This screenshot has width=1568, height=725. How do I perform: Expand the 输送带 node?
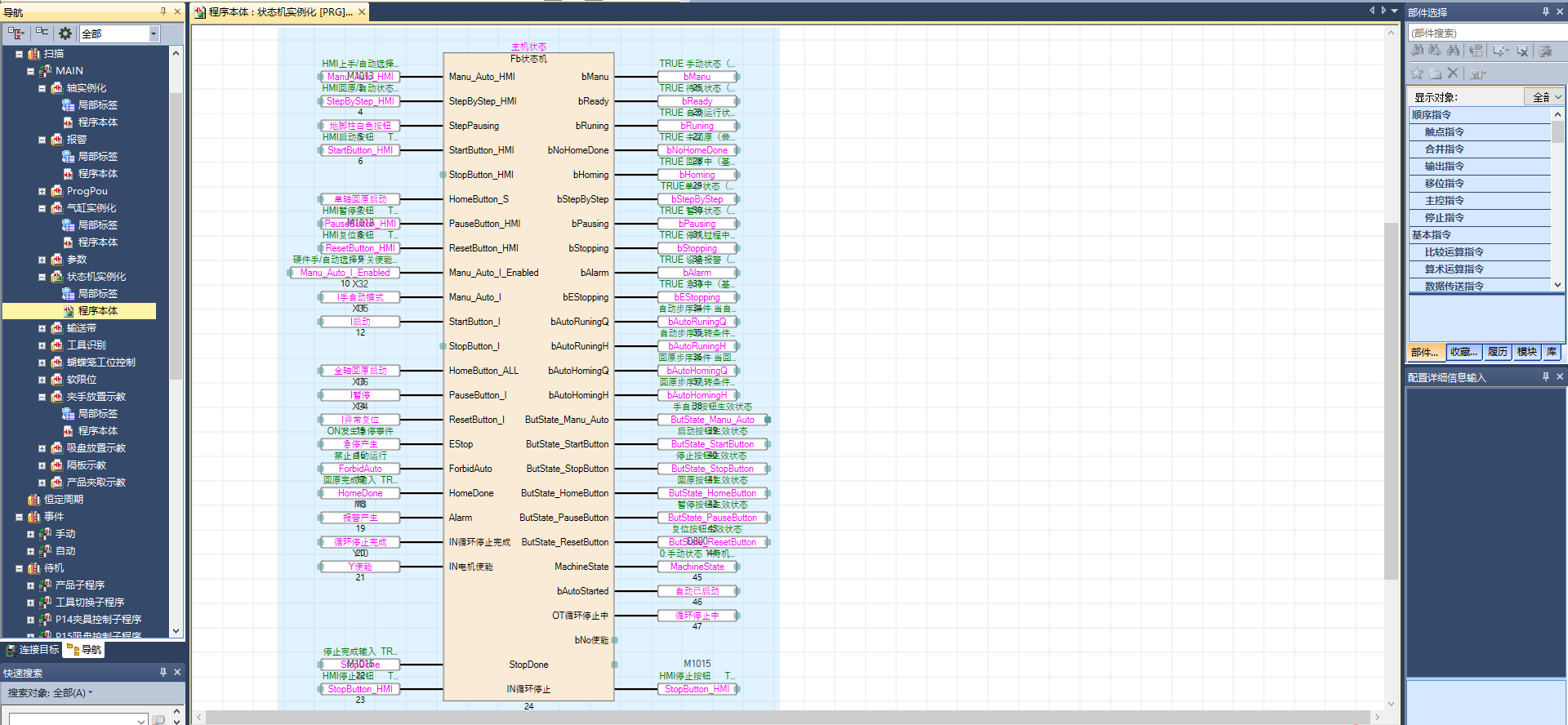tap(42, 328)
